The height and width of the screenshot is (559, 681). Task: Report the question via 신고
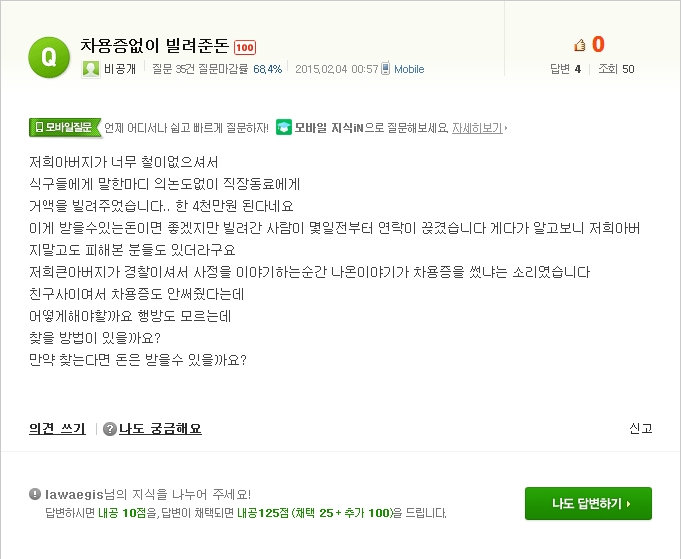click(641, 429)
